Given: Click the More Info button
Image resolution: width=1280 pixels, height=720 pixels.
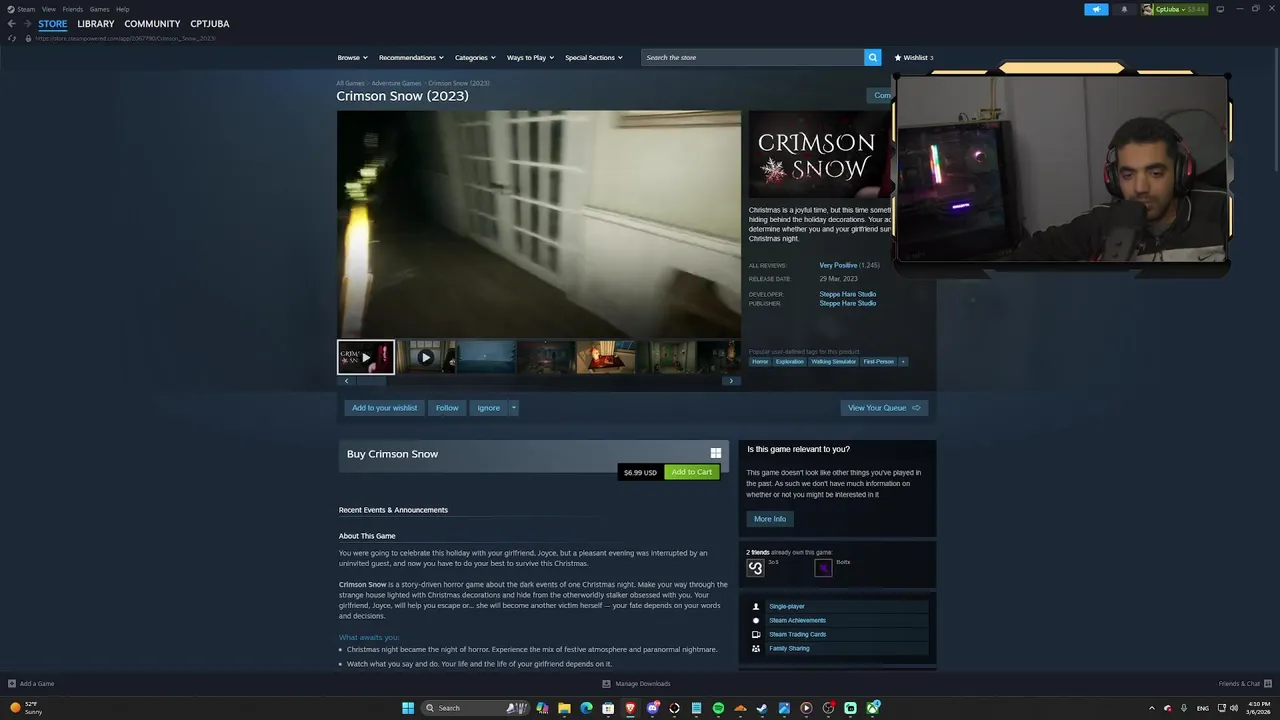Looking at the screenshot, I should coord(770,519).
